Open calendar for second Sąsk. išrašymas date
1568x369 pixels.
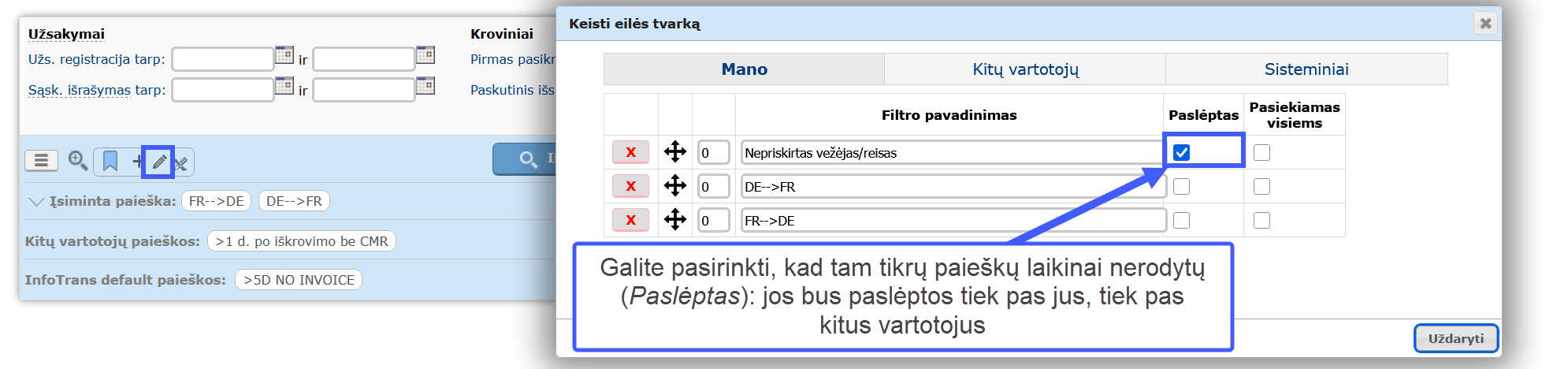(x=425, y=86)
